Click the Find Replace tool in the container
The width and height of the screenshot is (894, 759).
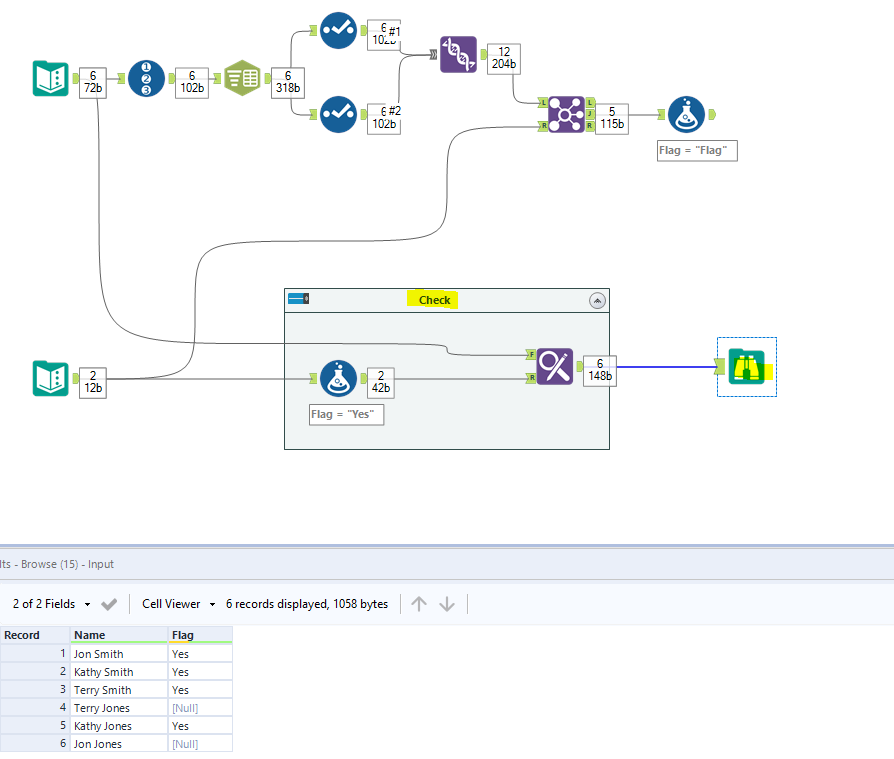point(555,366)
